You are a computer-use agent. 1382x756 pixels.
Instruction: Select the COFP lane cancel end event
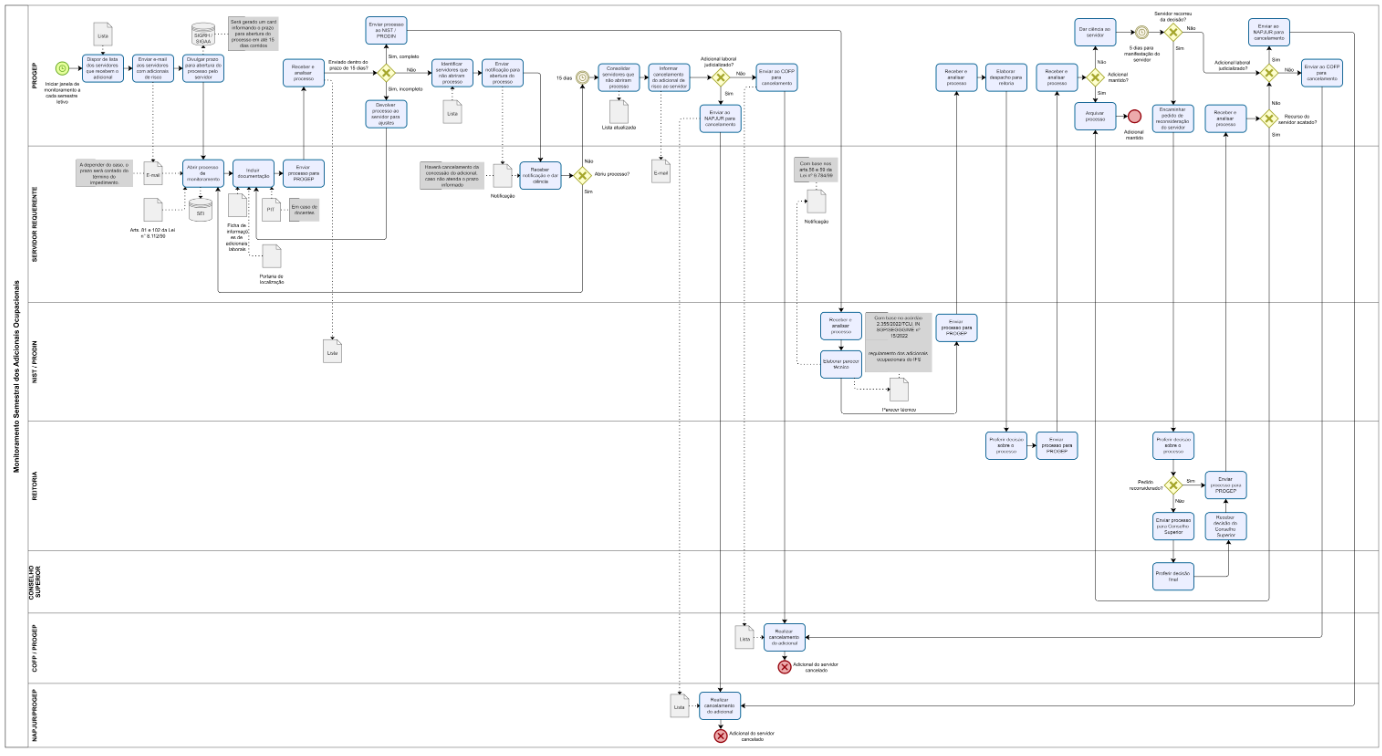[784, 667]
